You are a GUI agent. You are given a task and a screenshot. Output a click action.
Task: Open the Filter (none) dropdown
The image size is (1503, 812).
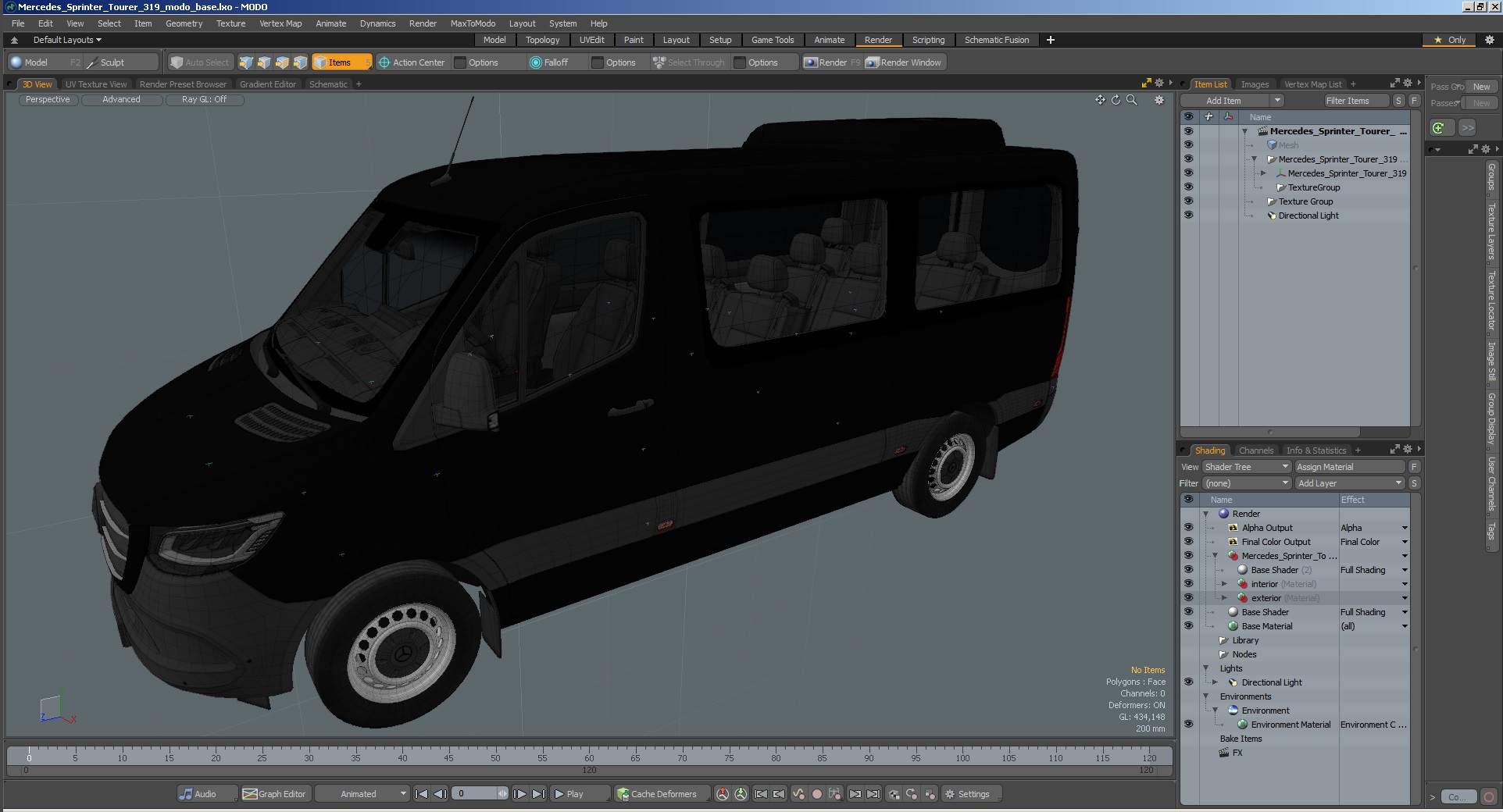pos(1247,483)
